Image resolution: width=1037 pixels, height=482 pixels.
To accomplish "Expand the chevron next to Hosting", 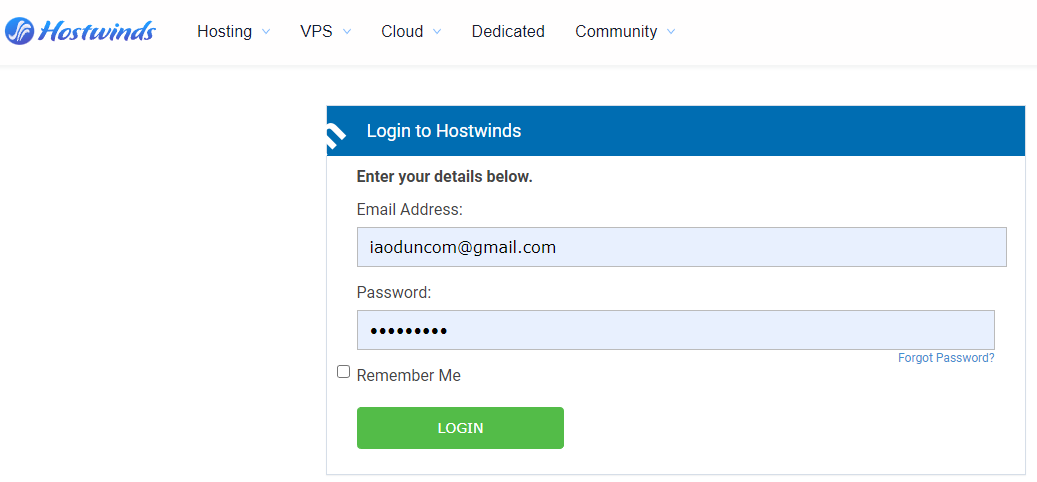I will point(266,32).
